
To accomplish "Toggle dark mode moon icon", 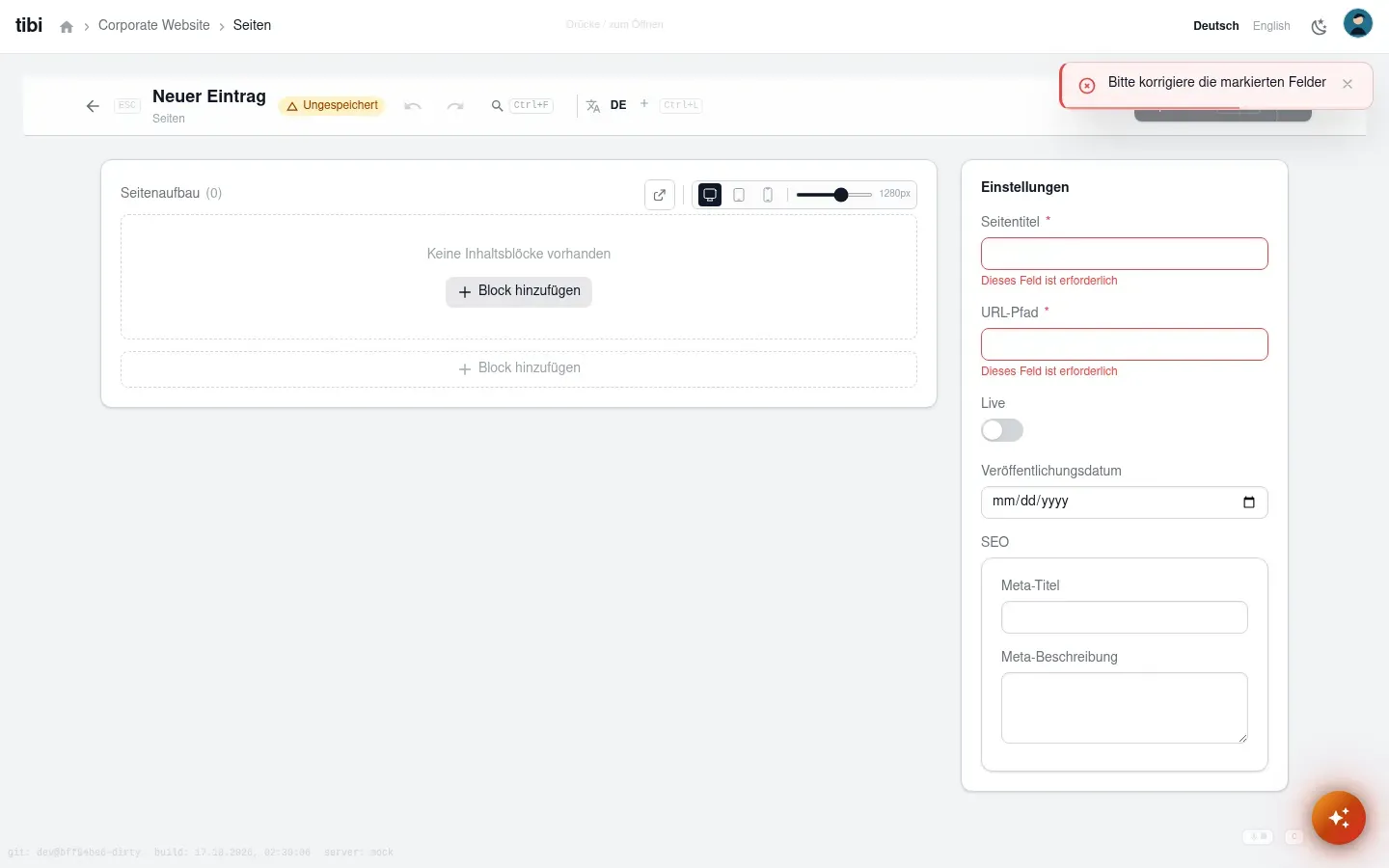I will [x=1319, y=26].
